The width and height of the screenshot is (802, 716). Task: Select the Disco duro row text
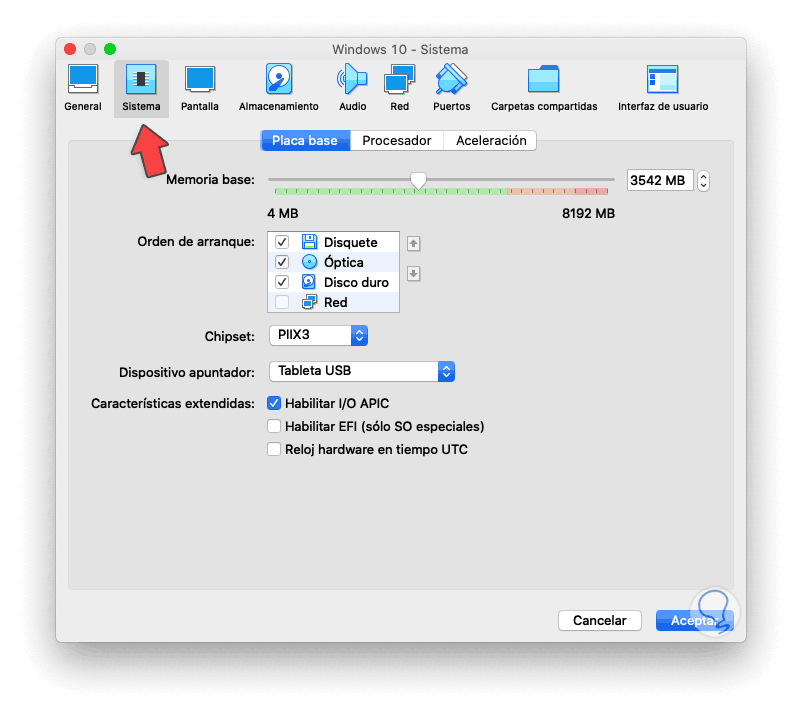click(x=356, y=282)
